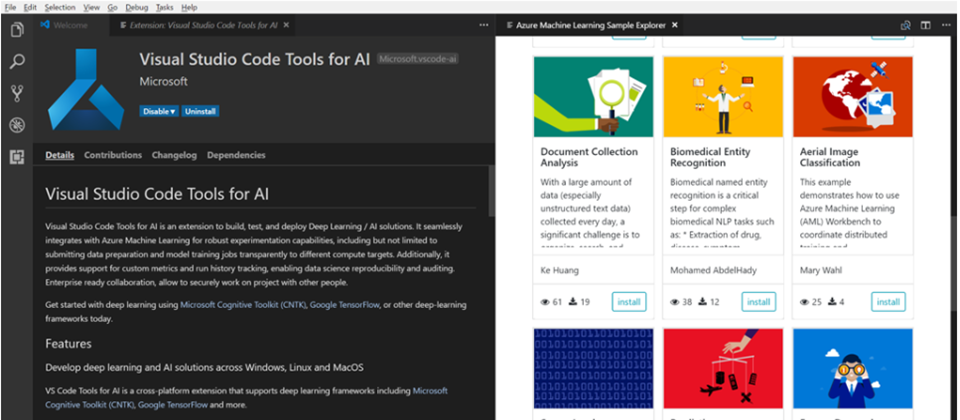
Task: Open more actions menu in right editor
Action: (x=945, y=25)
